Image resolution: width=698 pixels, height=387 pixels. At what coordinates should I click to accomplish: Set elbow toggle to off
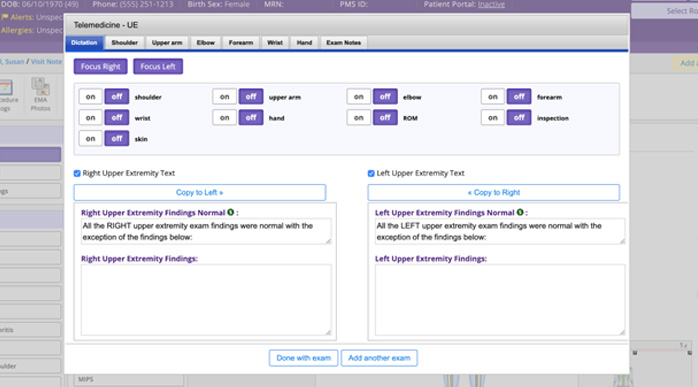[x=385, y=97]
